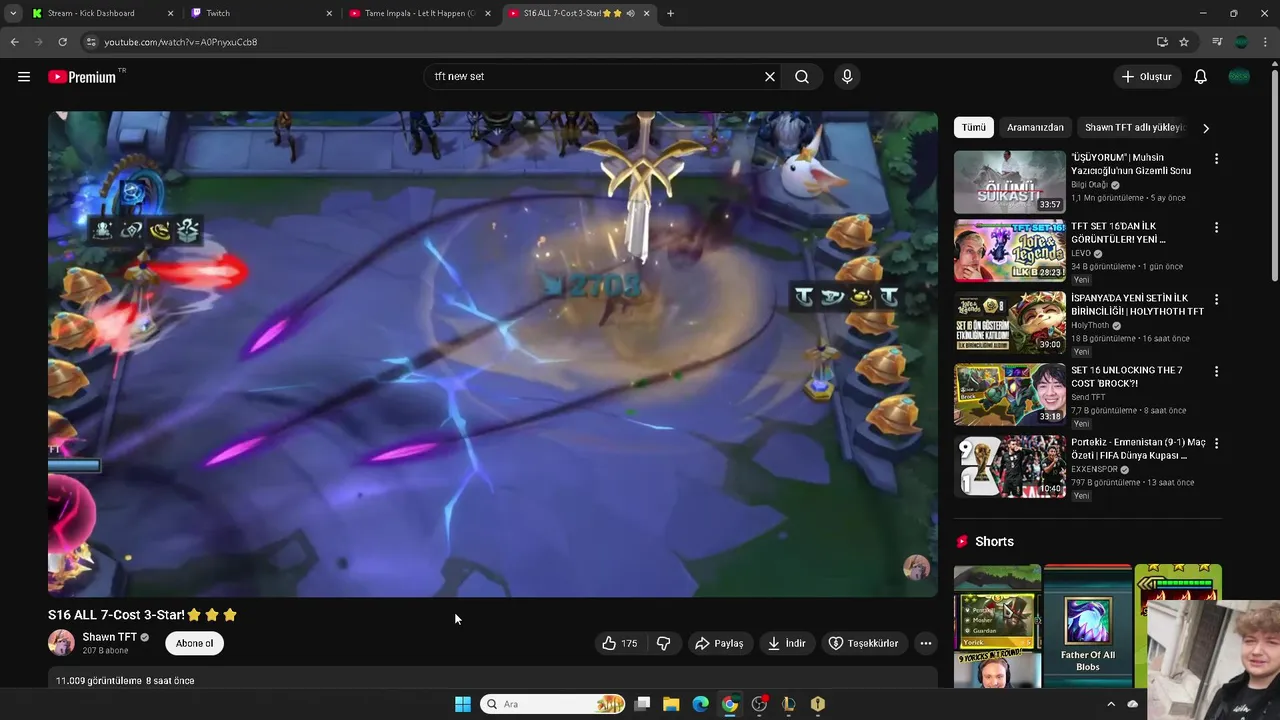Image resolution: width=1280 pixels, height=720 pixels.
Task: Click the video player to pause
Action: click(x=493, y=354)
